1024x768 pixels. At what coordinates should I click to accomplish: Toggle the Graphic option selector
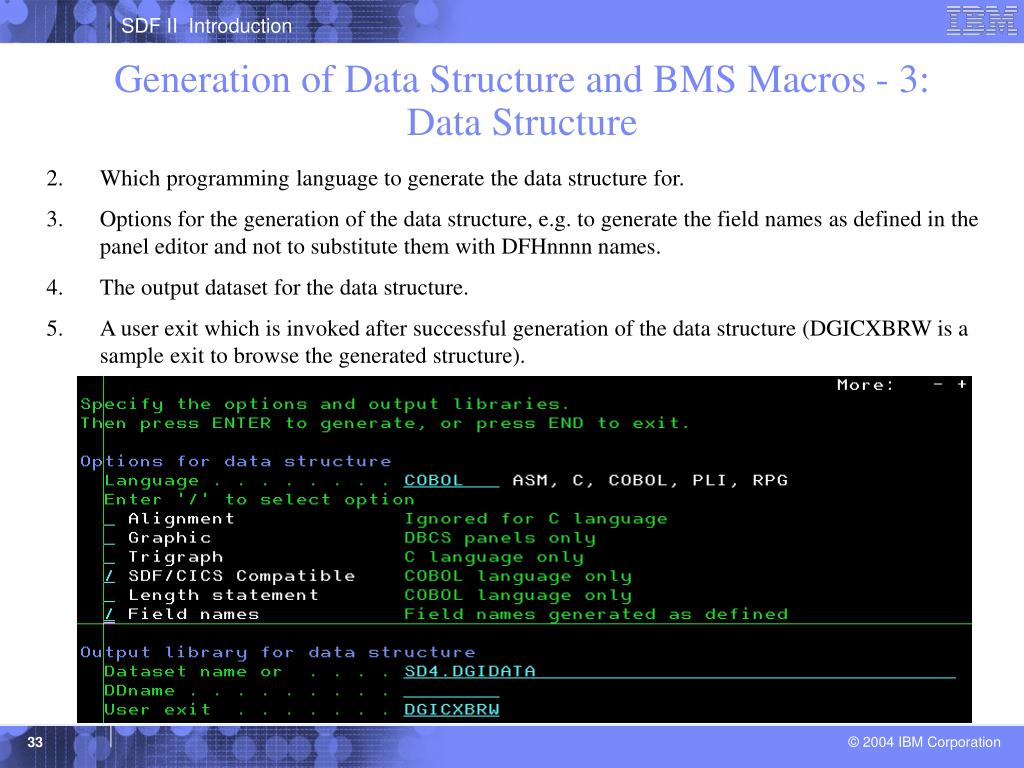(x=110, y=538)
